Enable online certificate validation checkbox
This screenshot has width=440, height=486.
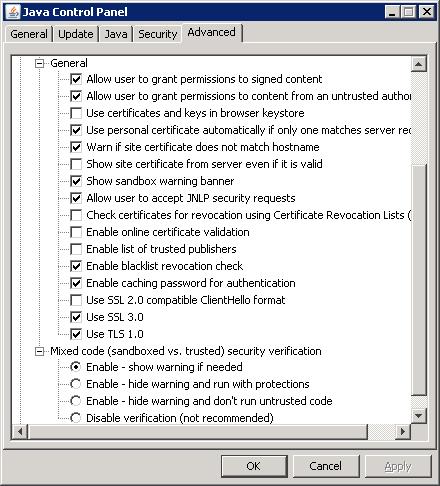coord(76,232)
